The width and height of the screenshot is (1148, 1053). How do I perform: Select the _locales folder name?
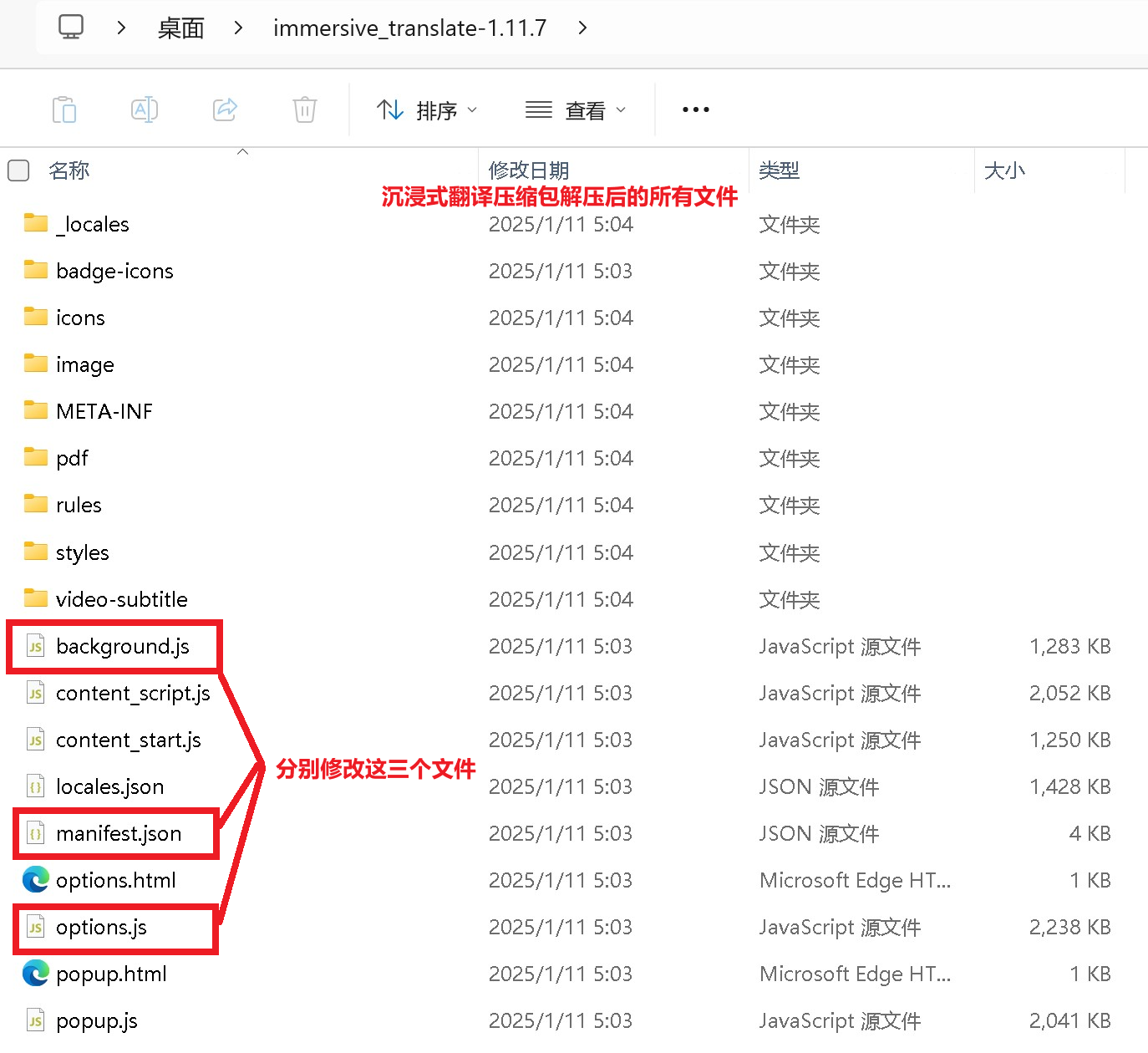[x=93, y=225]
